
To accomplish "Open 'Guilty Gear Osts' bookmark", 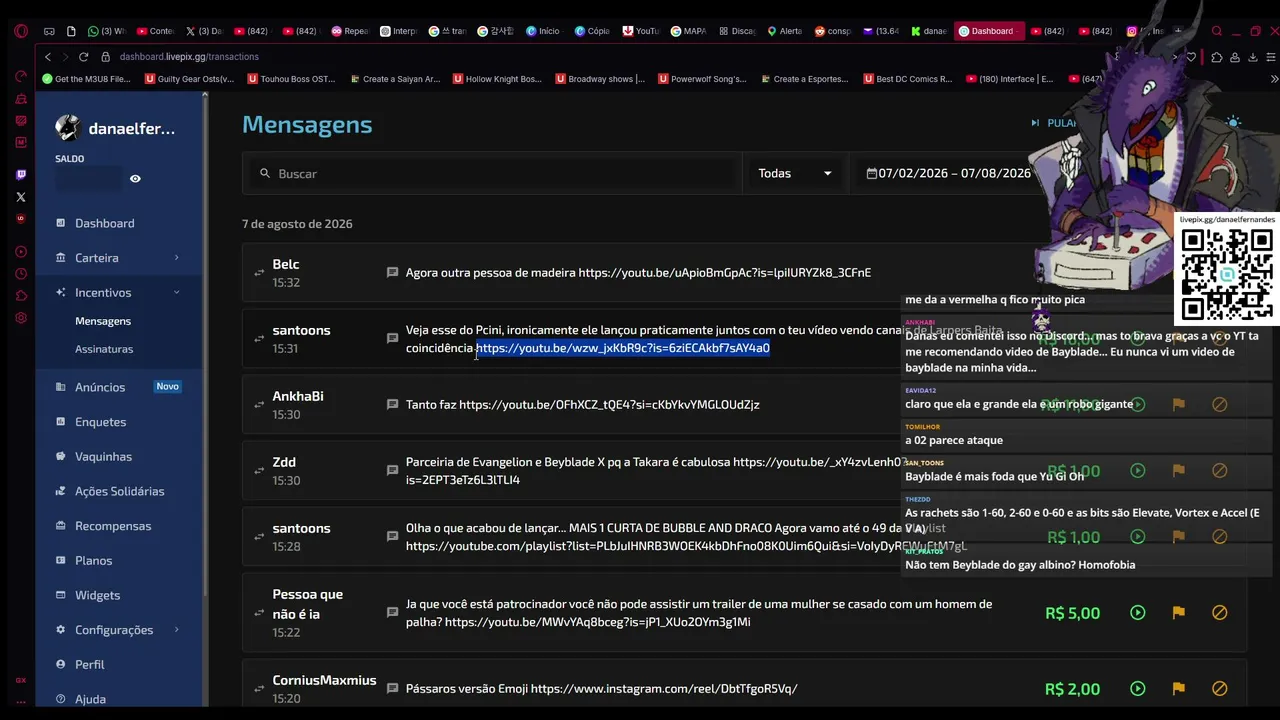I will click(x=190, y=79).
